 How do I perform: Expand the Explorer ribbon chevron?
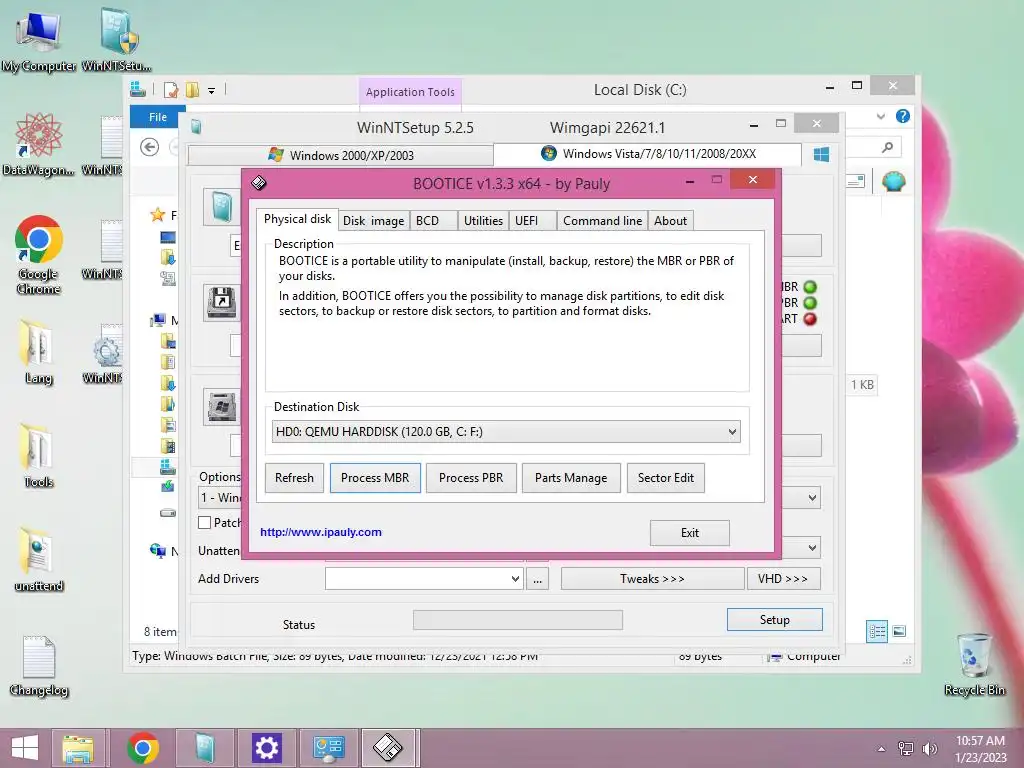[881, 116]
